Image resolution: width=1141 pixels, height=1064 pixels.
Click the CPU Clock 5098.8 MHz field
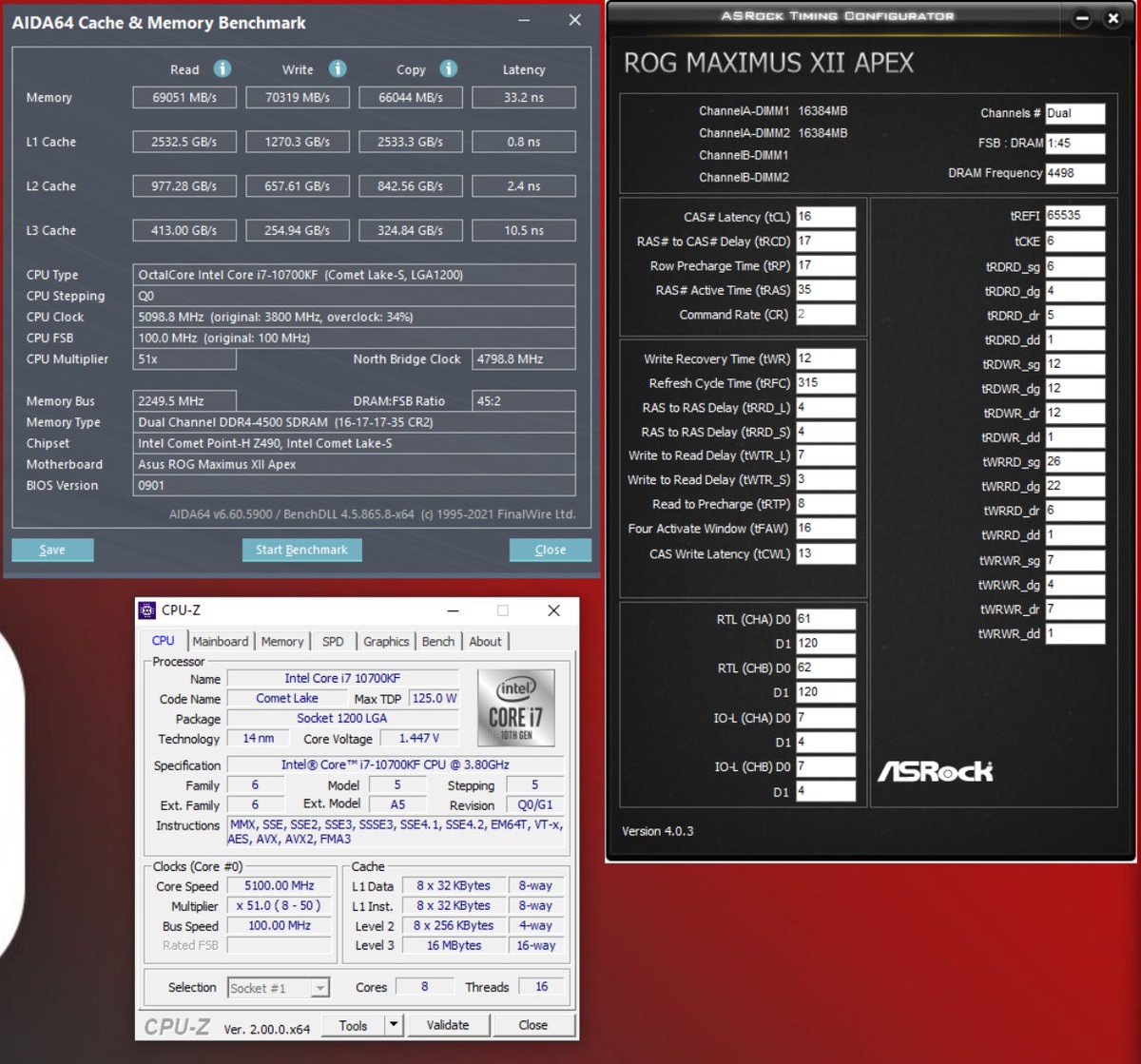[x=354, y=317]
